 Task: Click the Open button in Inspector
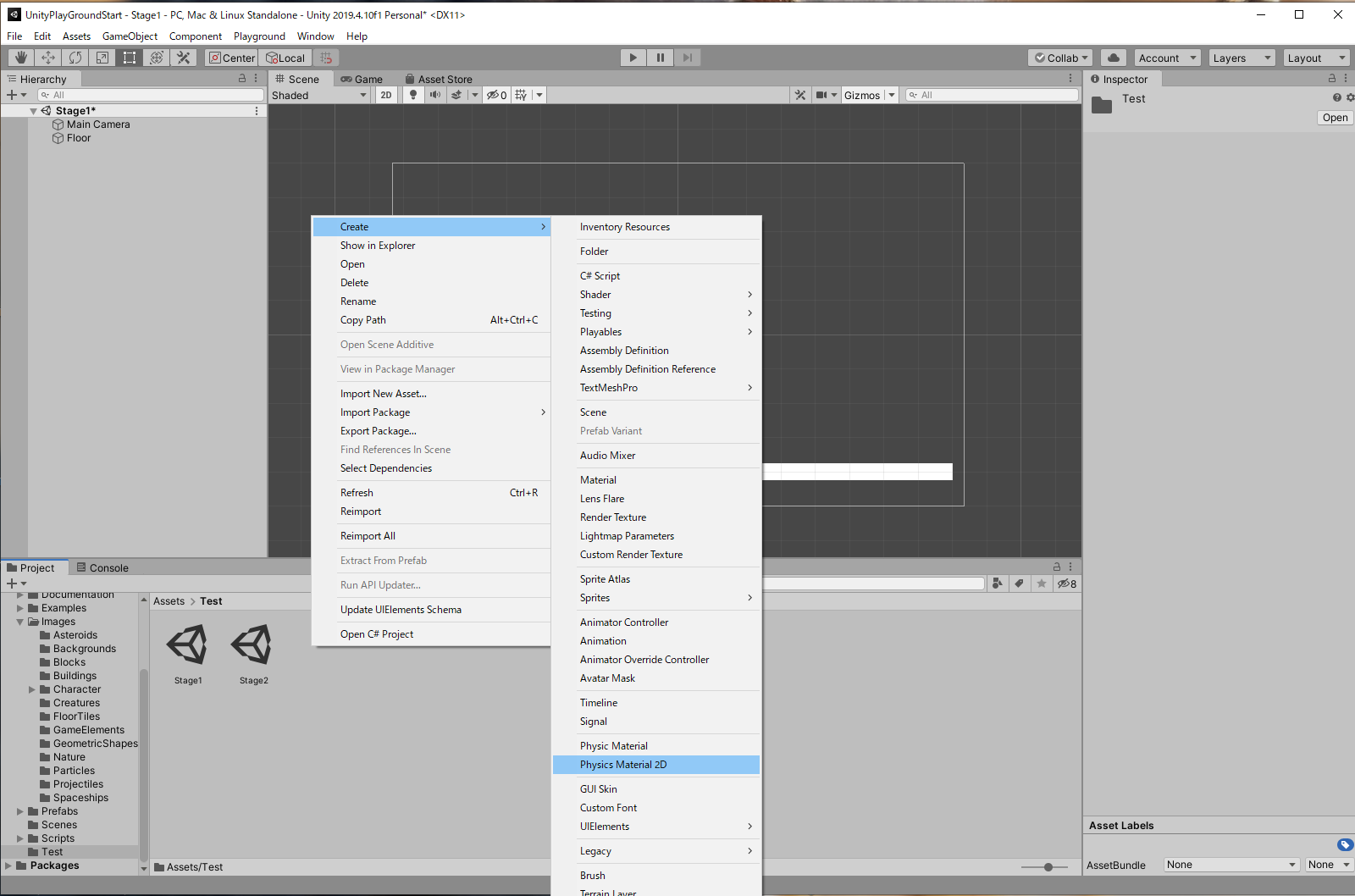(x=1335, y=118)
